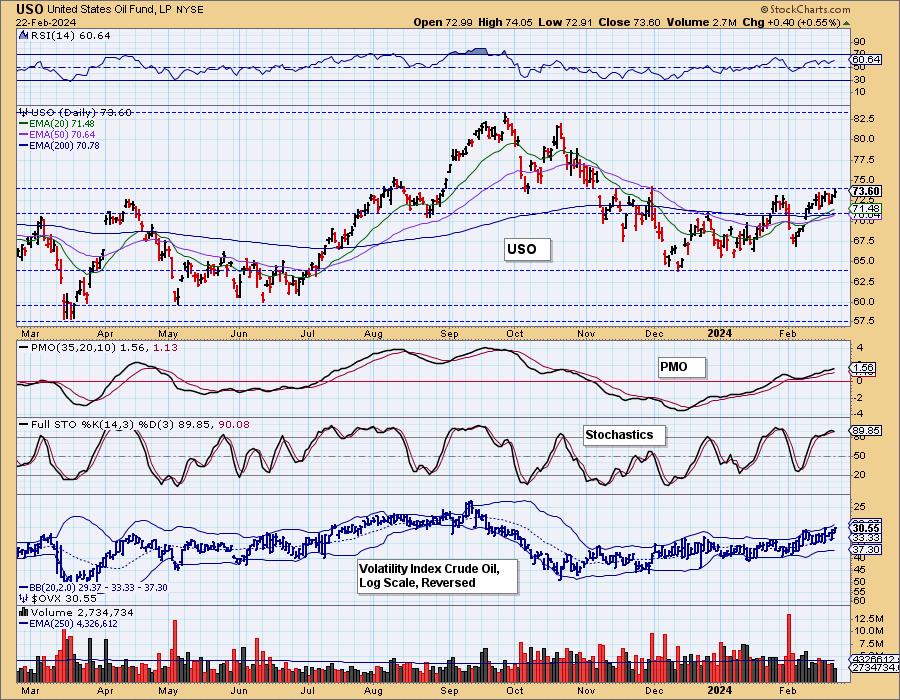Click the PMO annotation box

tap(681, 367)
